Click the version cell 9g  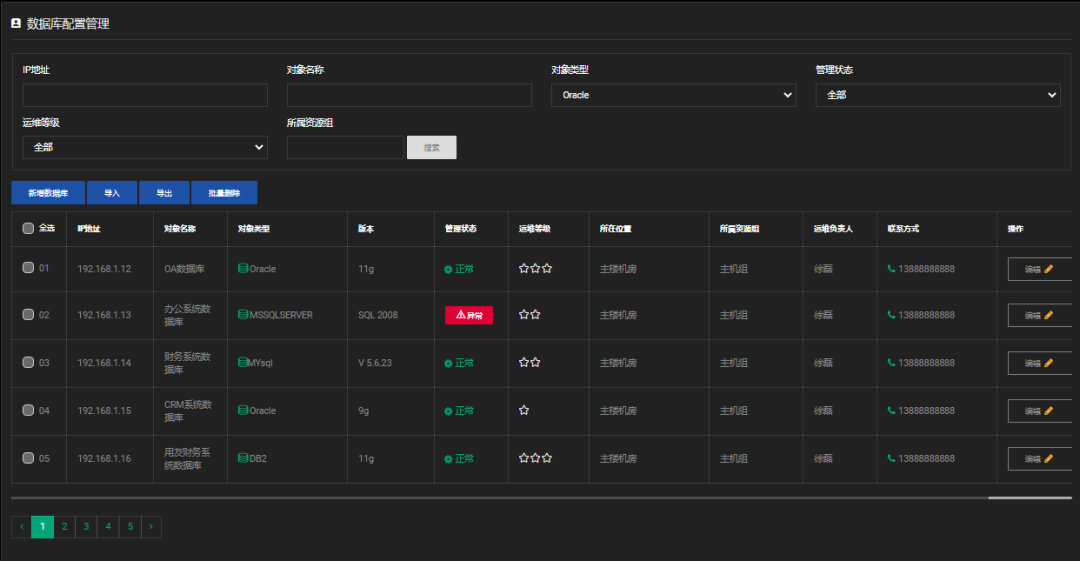tap(364, 411)
